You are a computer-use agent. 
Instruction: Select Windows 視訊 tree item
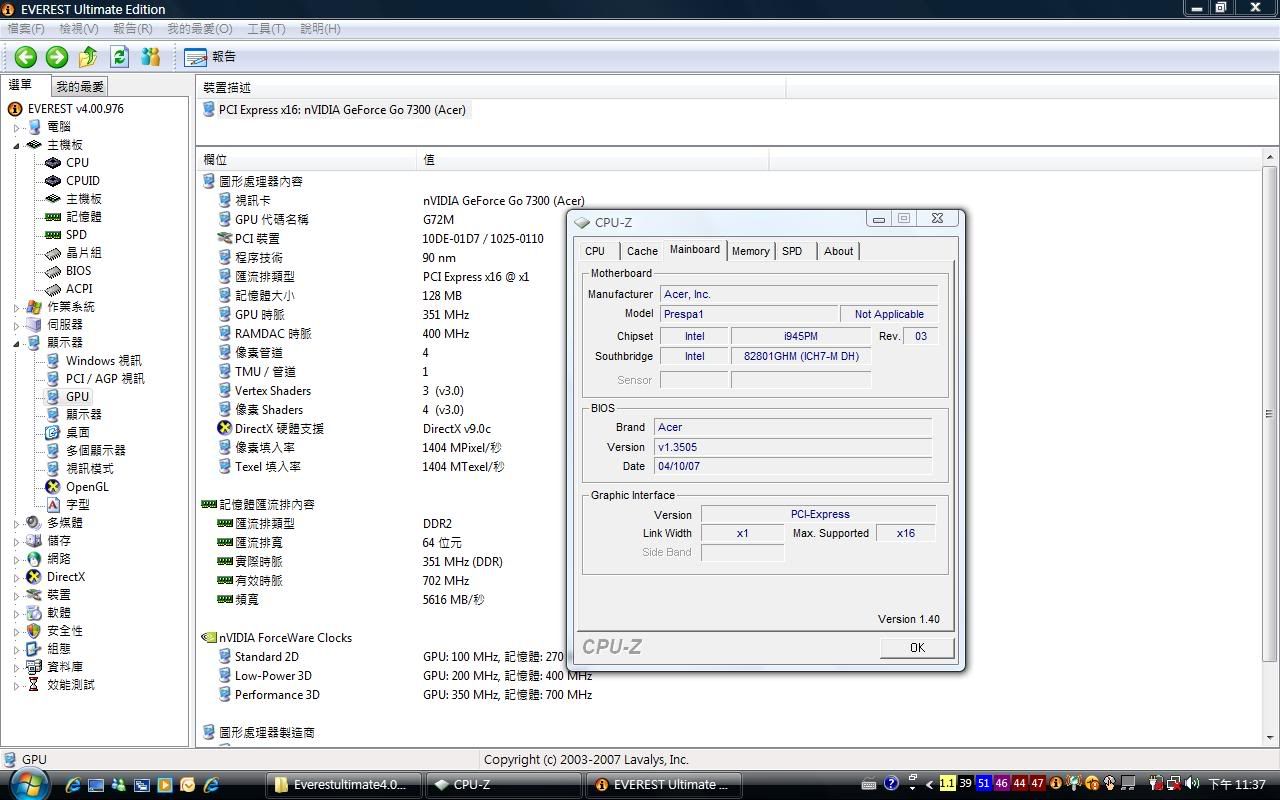point(103,361)
